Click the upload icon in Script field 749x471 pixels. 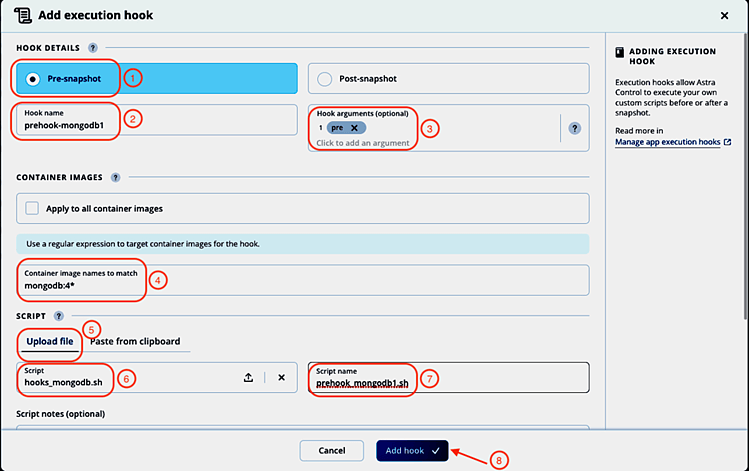click(248, 378)
